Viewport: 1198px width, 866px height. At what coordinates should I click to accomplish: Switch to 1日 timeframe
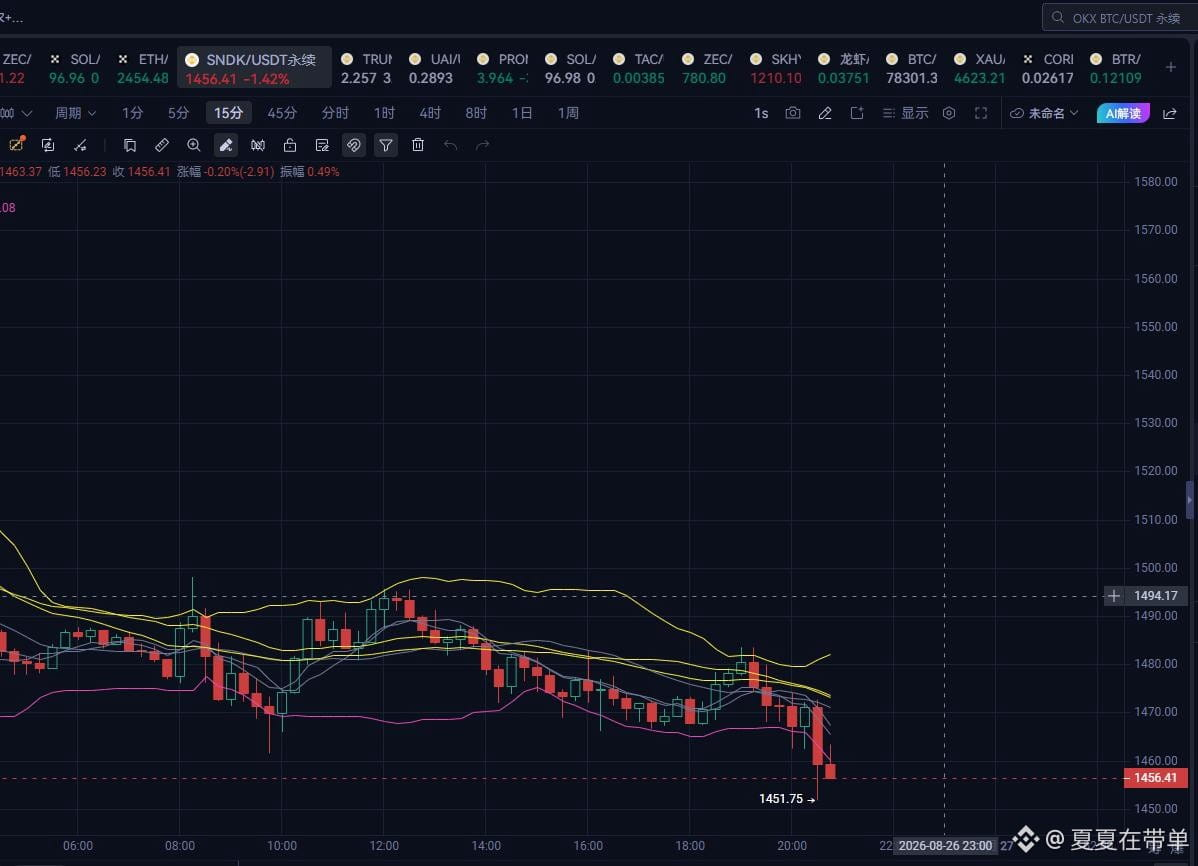coord(522,113)
